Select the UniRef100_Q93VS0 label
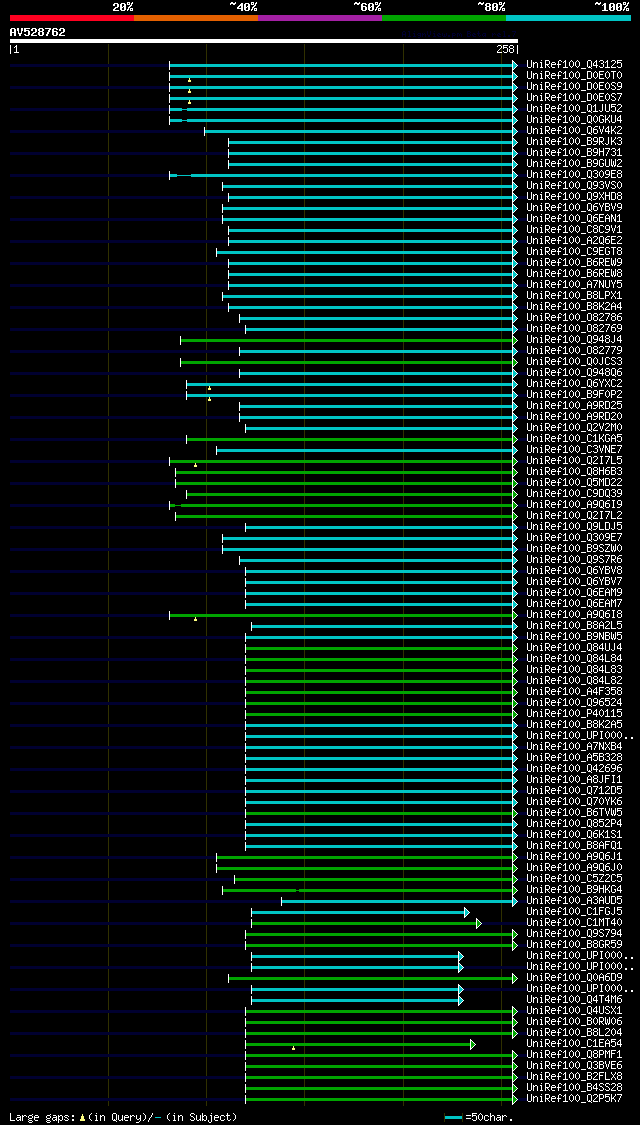This screenshot has height=1125, width=640. coord(574,186)
